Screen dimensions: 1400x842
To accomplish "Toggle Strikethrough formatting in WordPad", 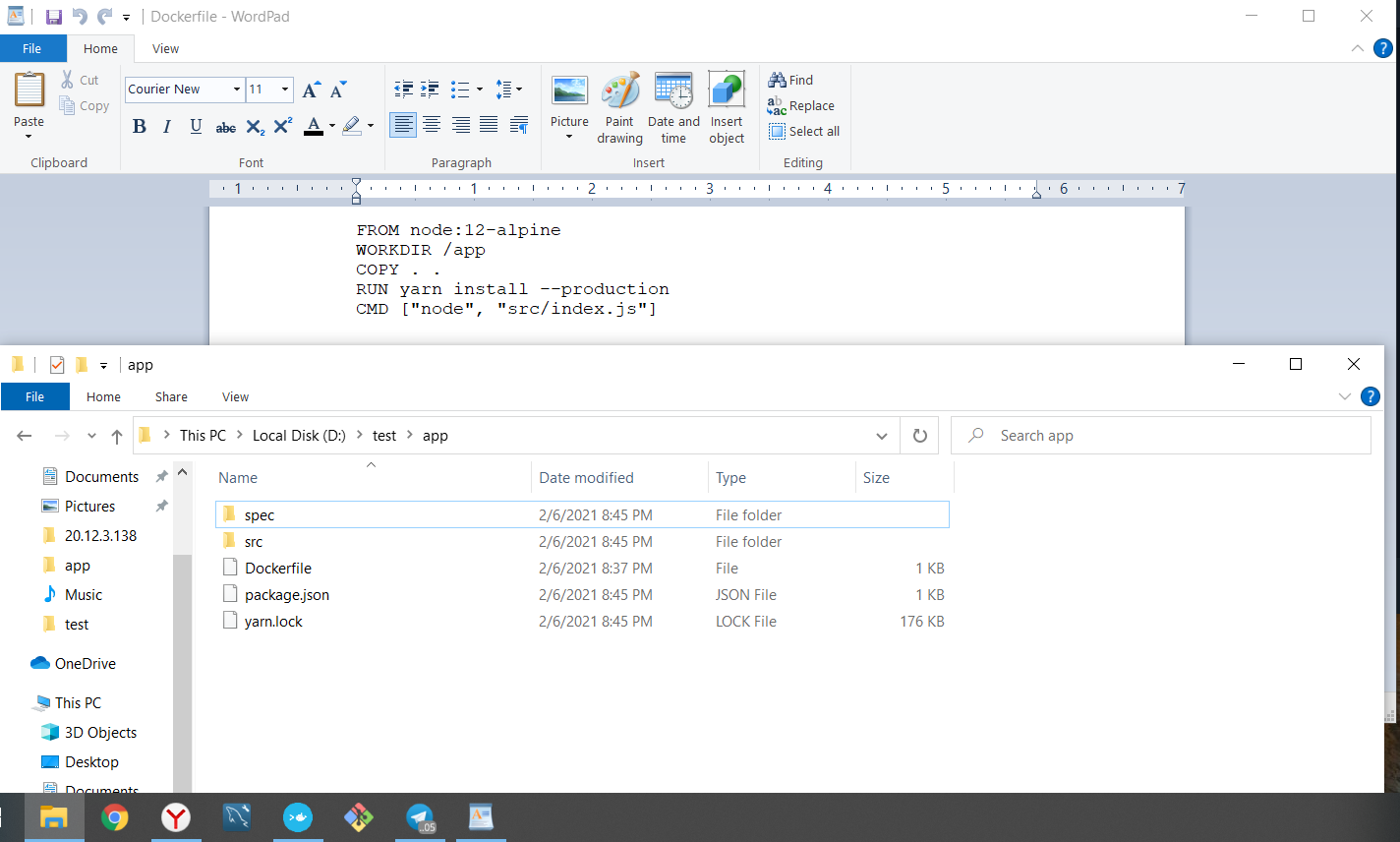I will coord(225,127).
